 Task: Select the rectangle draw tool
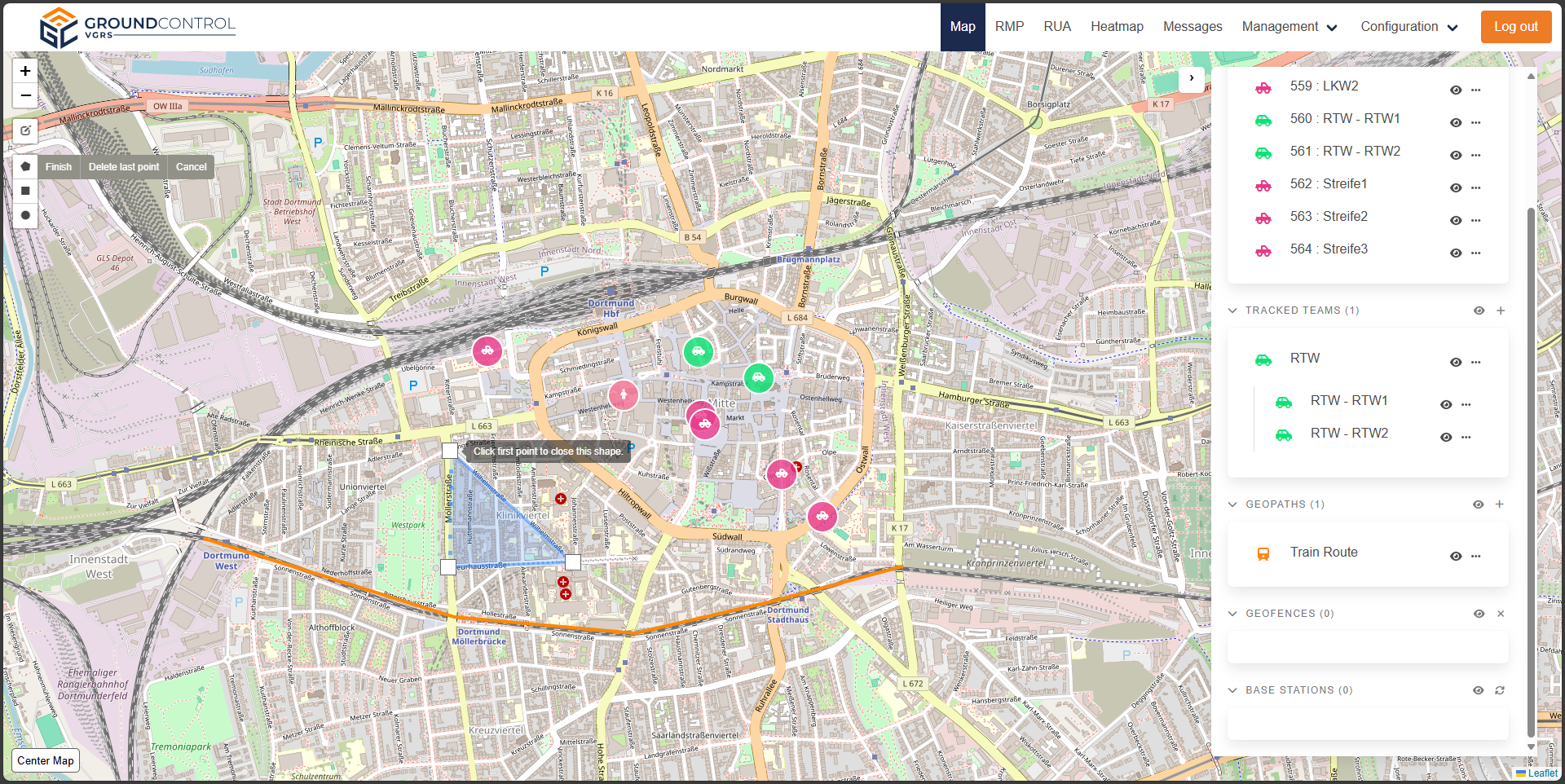[25, 191]
